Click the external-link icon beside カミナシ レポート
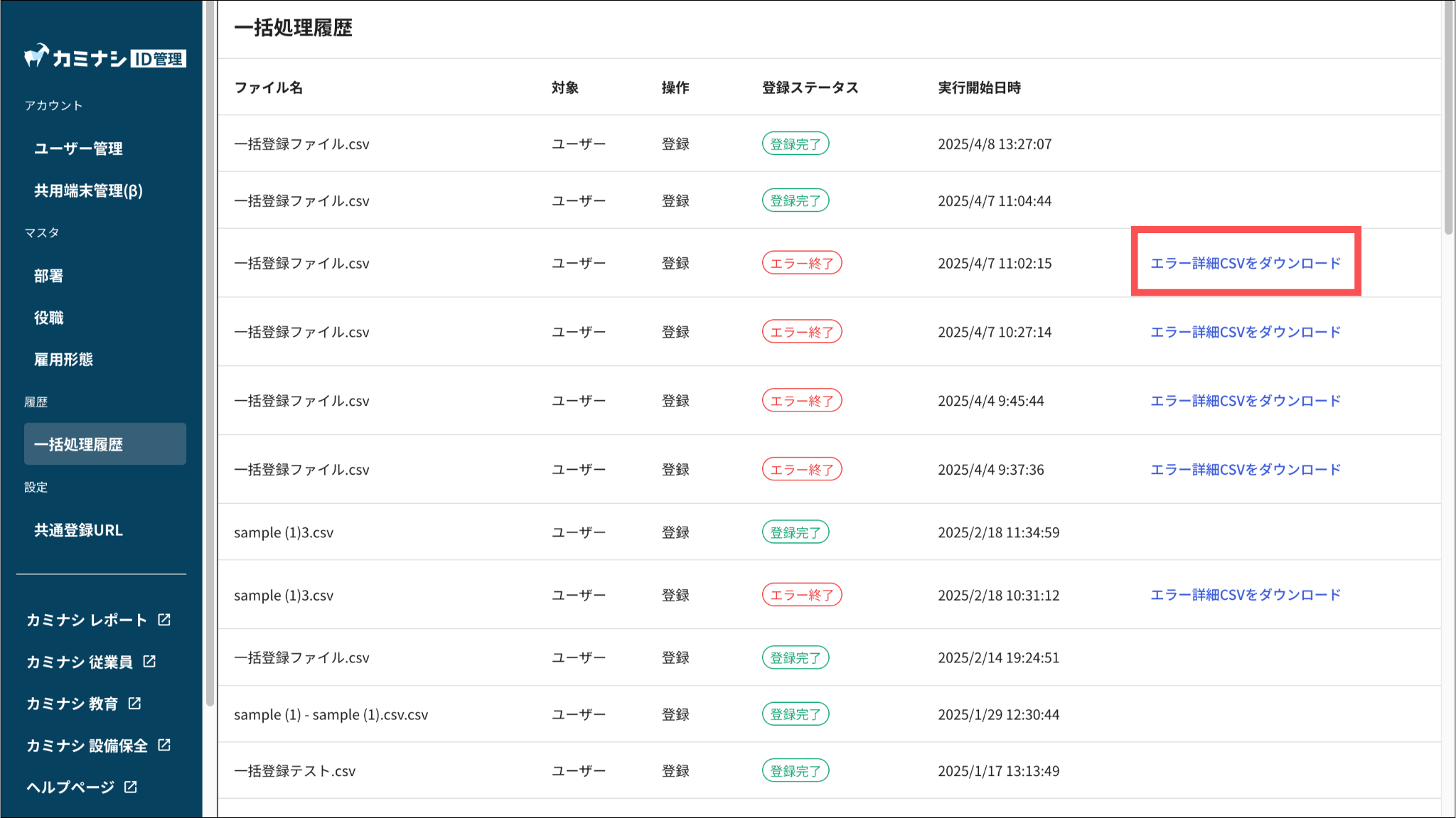The image size is (1456, 818). [164, 620]
